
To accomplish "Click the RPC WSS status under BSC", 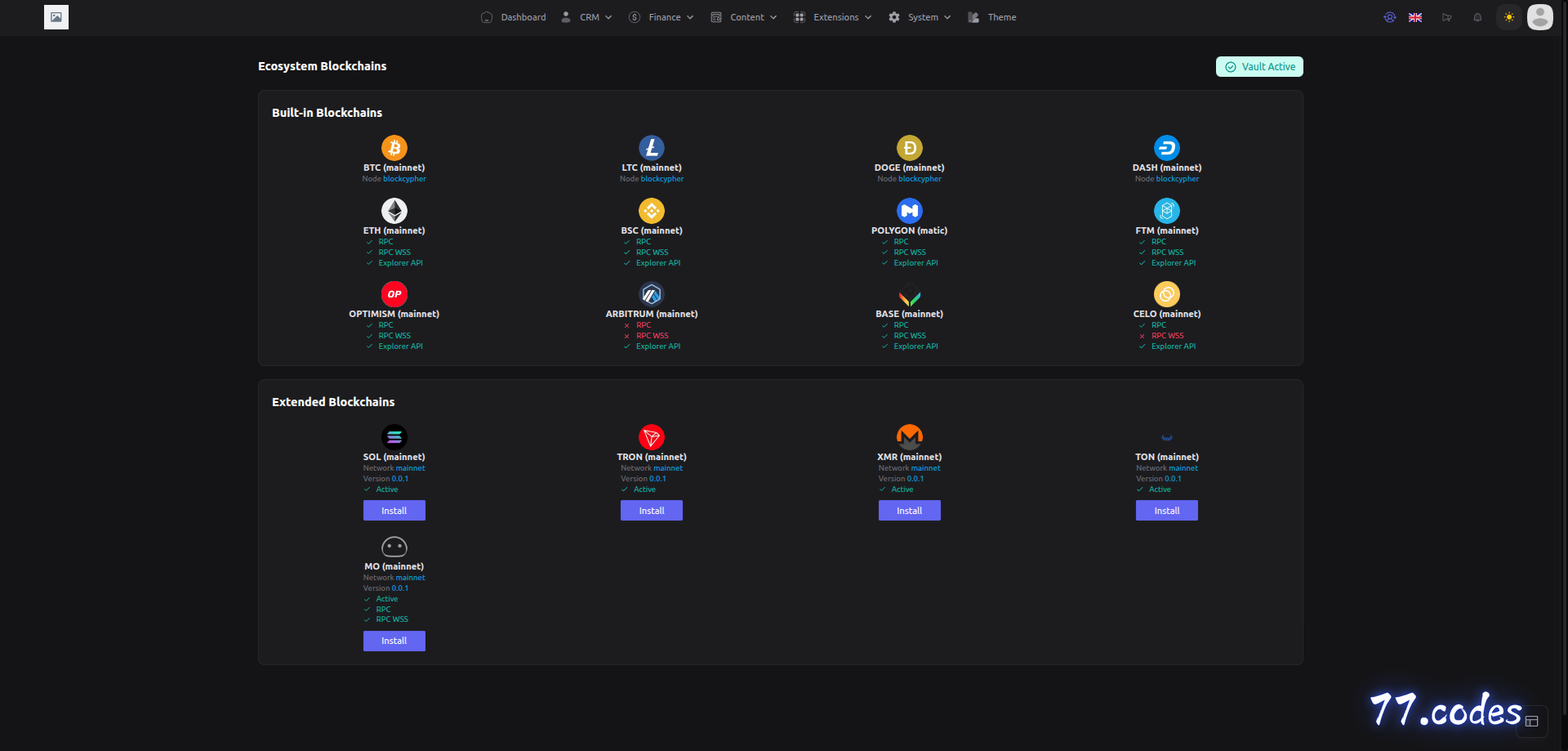I will (646, 253).
